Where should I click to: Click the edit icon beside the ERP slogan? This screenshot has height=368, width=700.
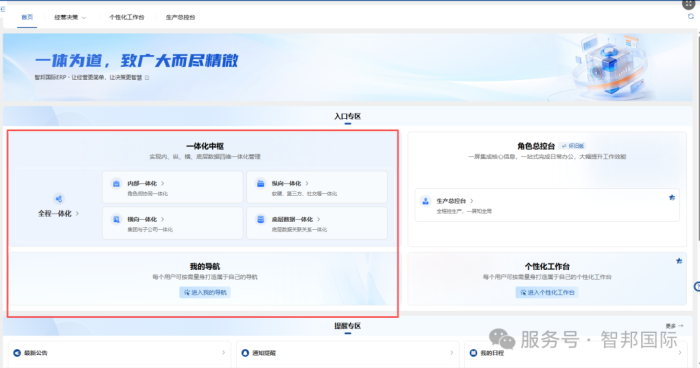coord(147,78)
